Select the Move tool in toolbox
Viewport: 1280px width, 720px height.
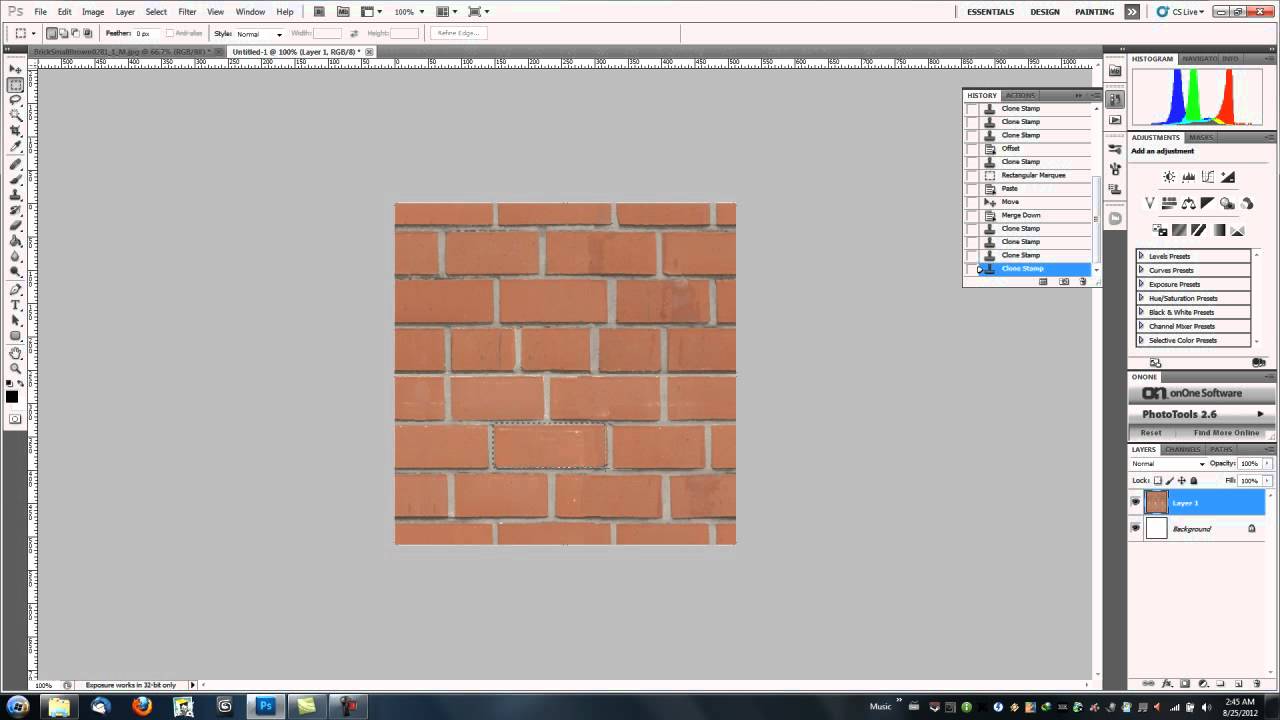click(15, 69)
